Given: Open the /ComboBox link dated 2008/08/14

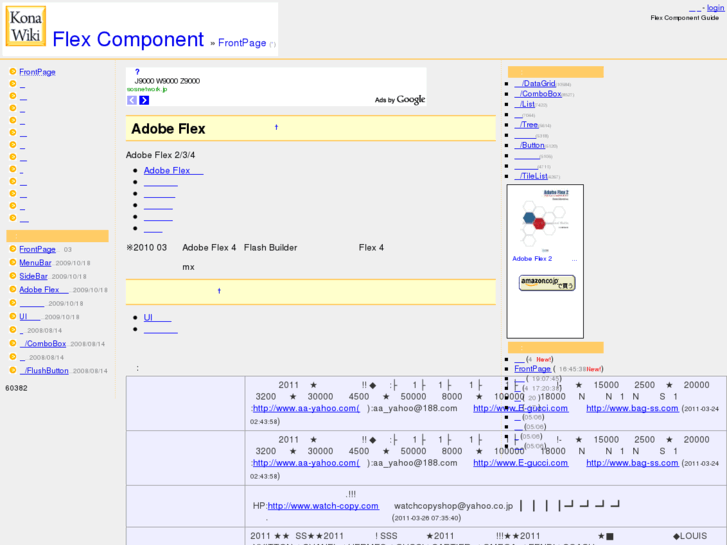Looking at the screenshot, I should 43,344.
